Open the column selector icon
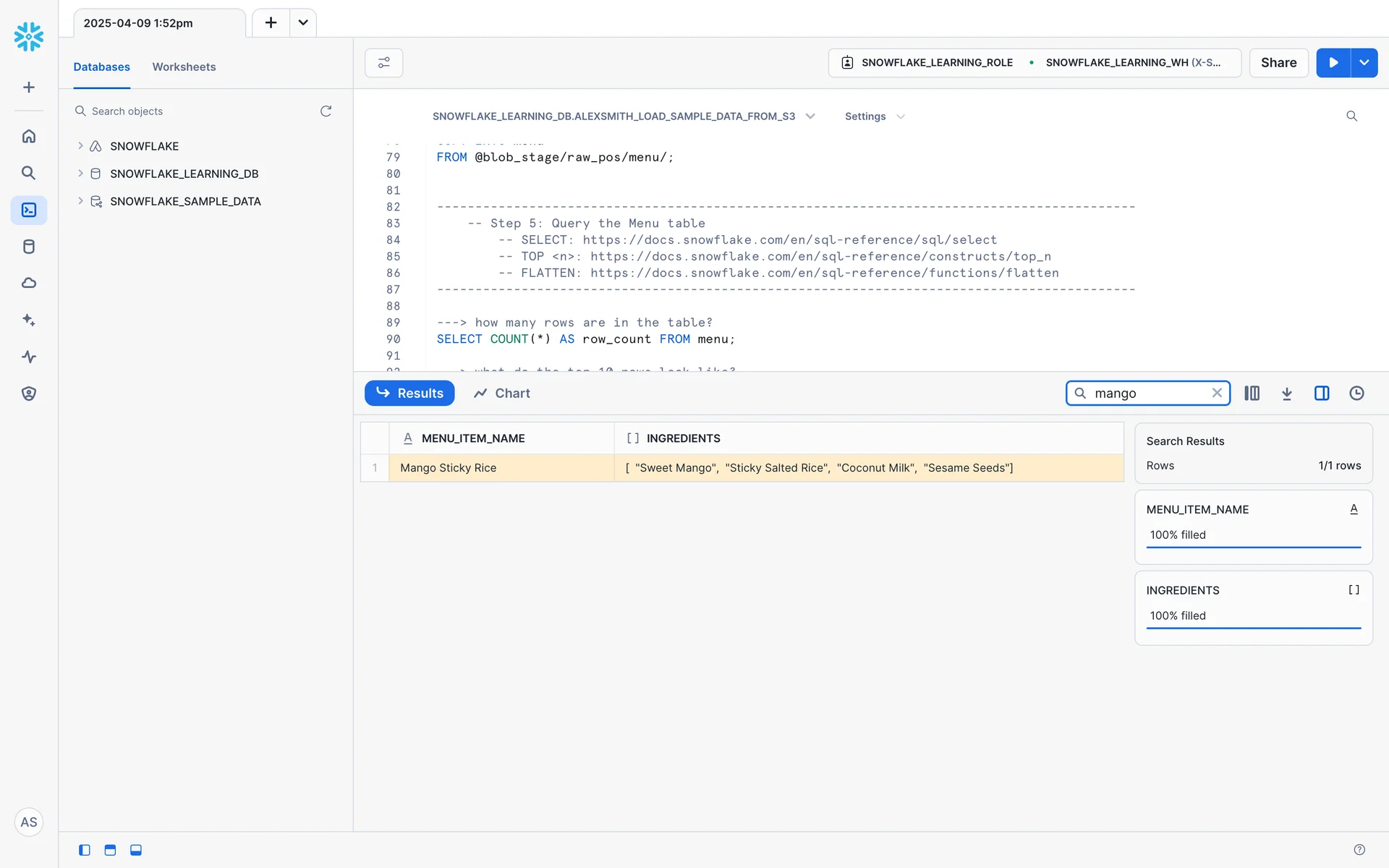 1252,393
